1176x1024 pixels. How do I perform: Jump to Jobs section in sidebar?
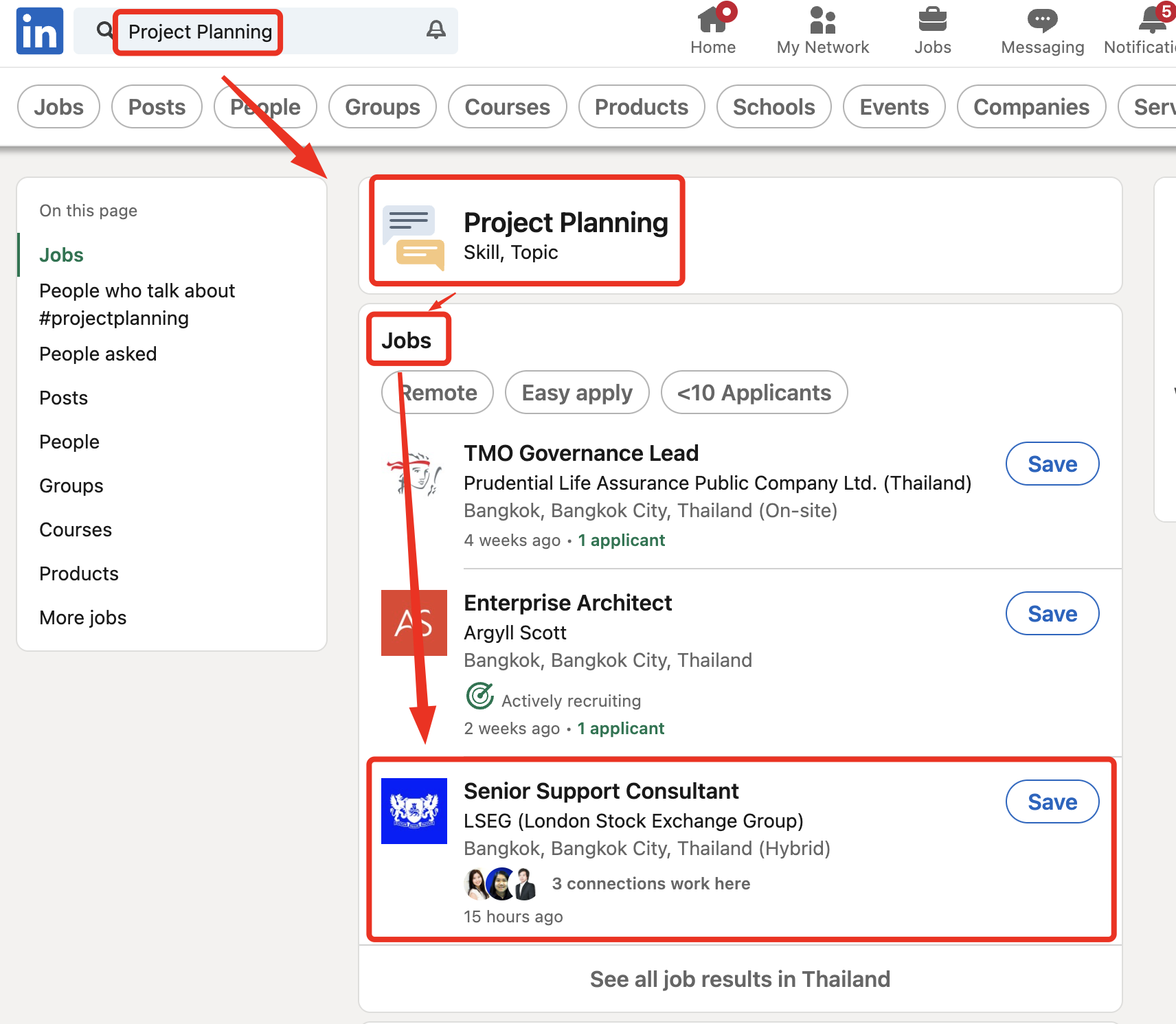(x=61, y=255)
